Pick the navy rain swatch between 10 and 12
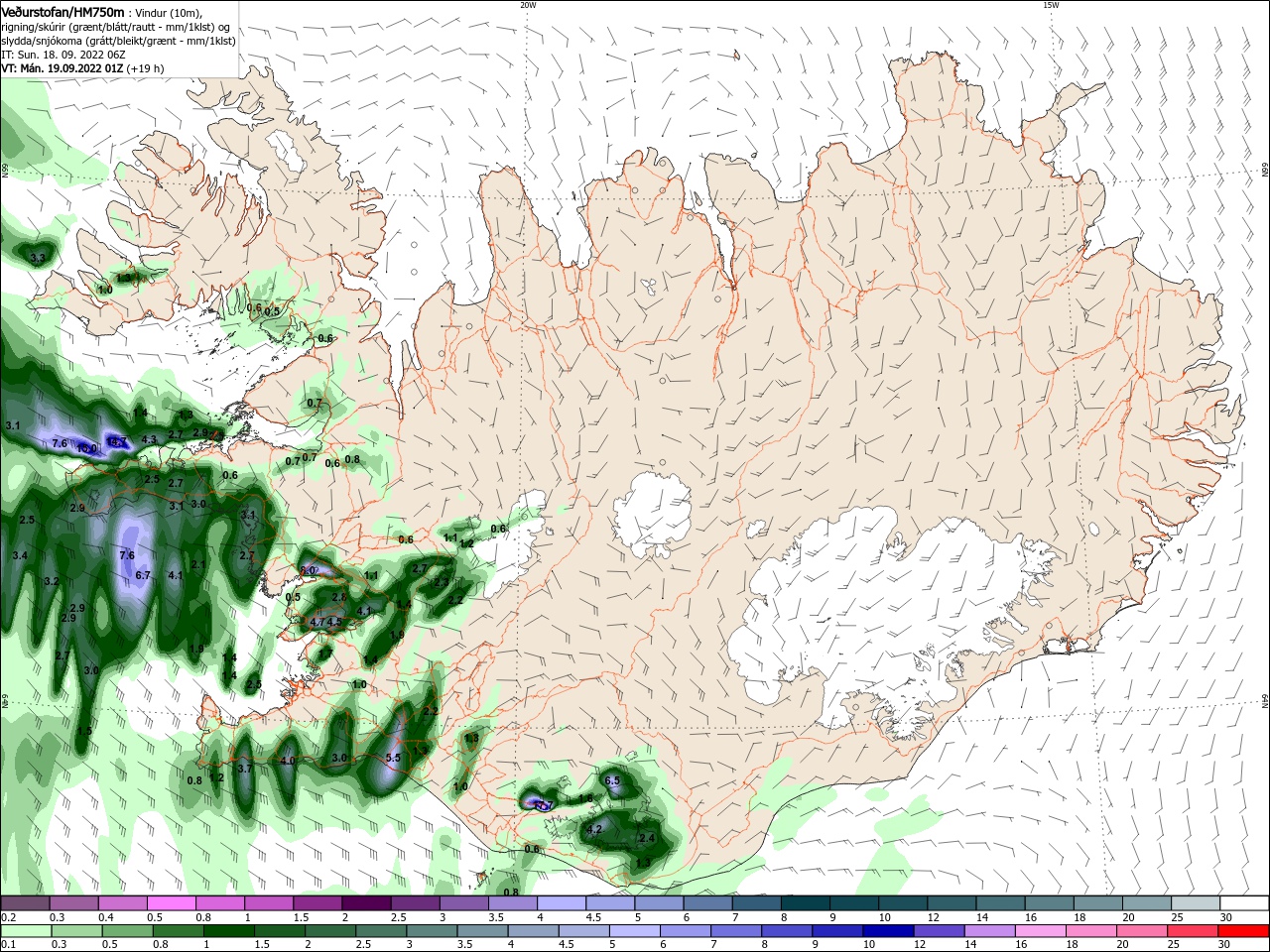 886,931
